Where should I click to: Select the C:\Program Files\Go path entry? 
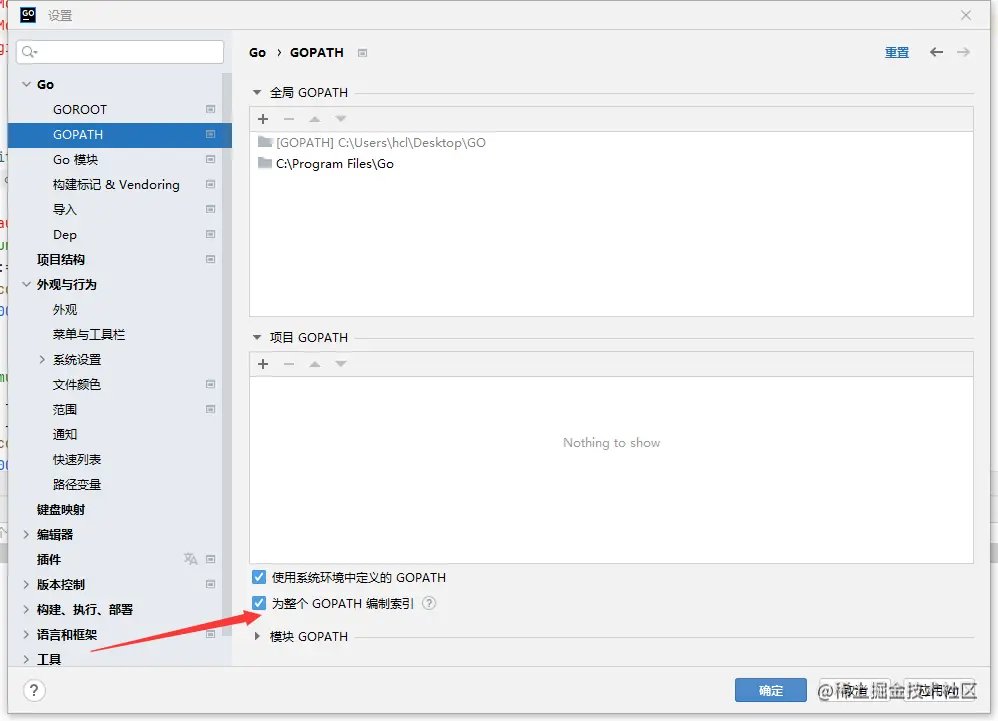(611, 164)
